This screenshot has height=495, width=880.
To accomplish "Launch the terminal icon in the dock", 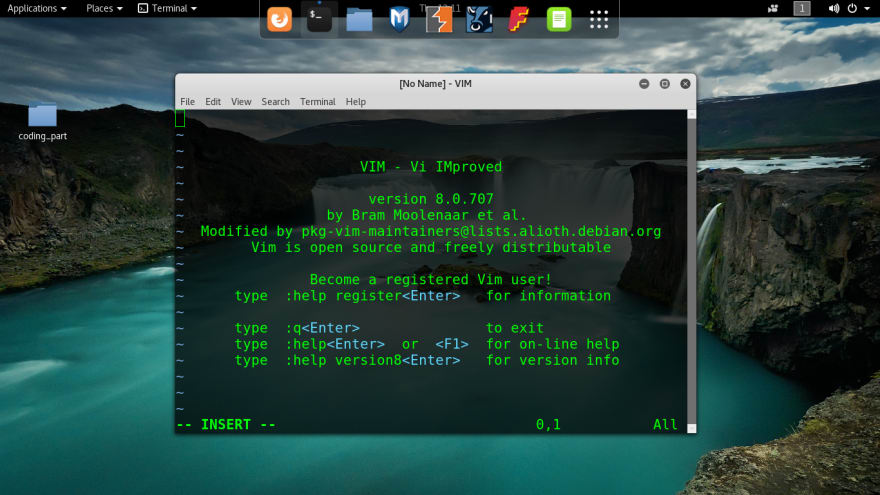I will coord(319,20).
